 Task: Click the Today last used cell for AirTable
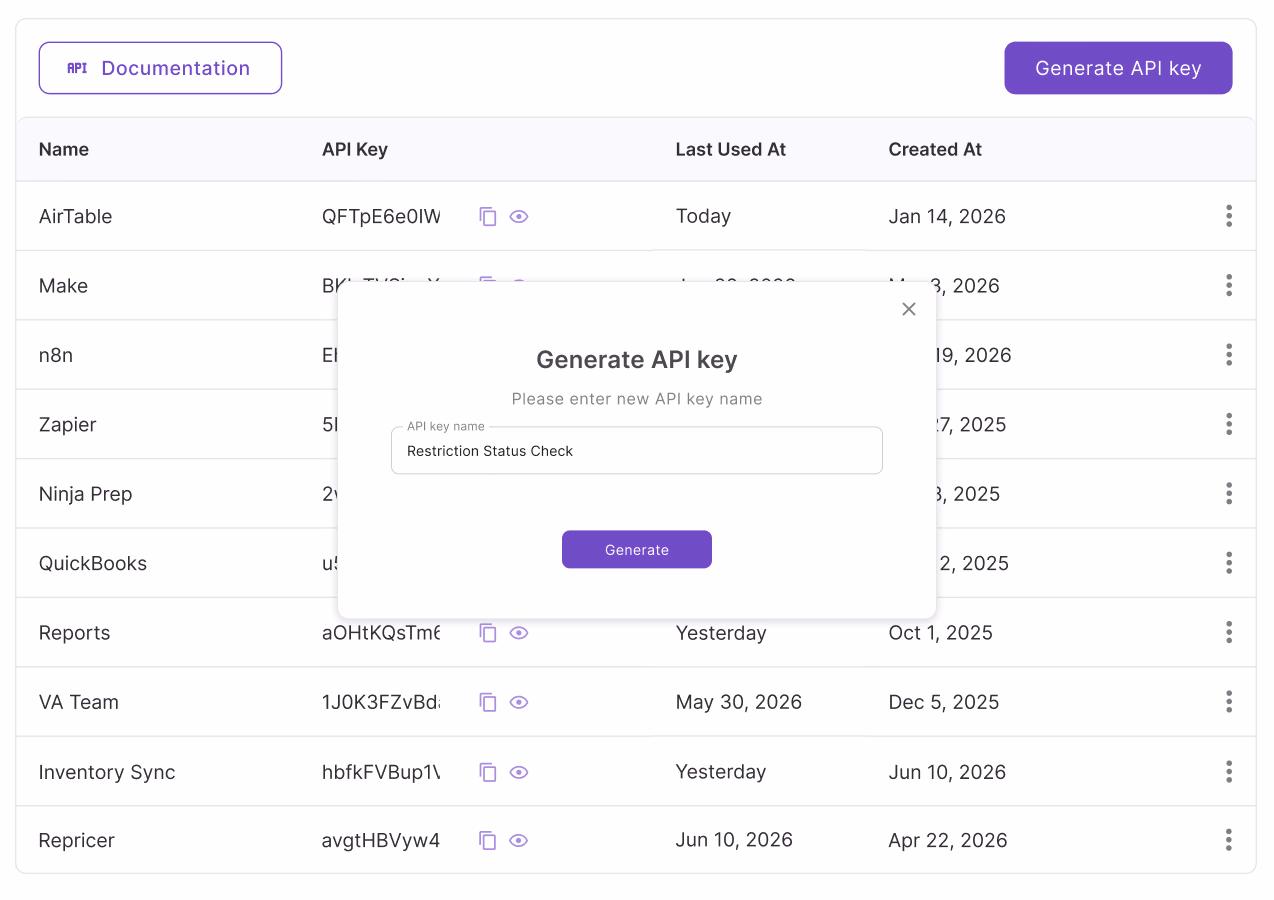(x=704, y=216)
